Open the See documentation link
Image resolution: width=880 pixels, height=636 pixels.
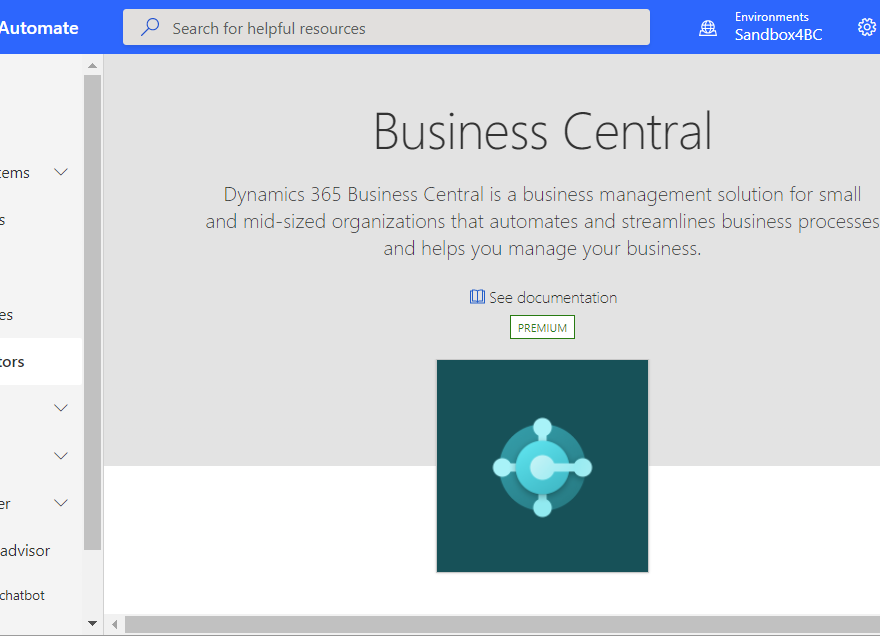[553, 297]
